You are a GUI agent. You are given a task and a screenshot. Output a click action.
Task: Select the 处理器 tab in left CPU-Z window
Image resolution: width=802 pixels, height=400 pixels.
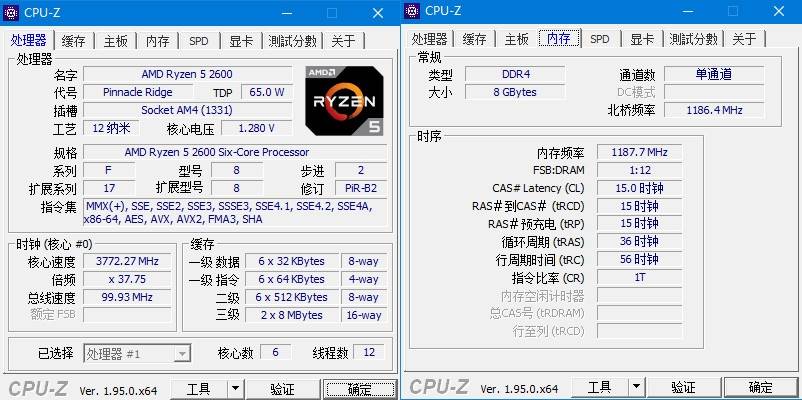click(29, 40)
